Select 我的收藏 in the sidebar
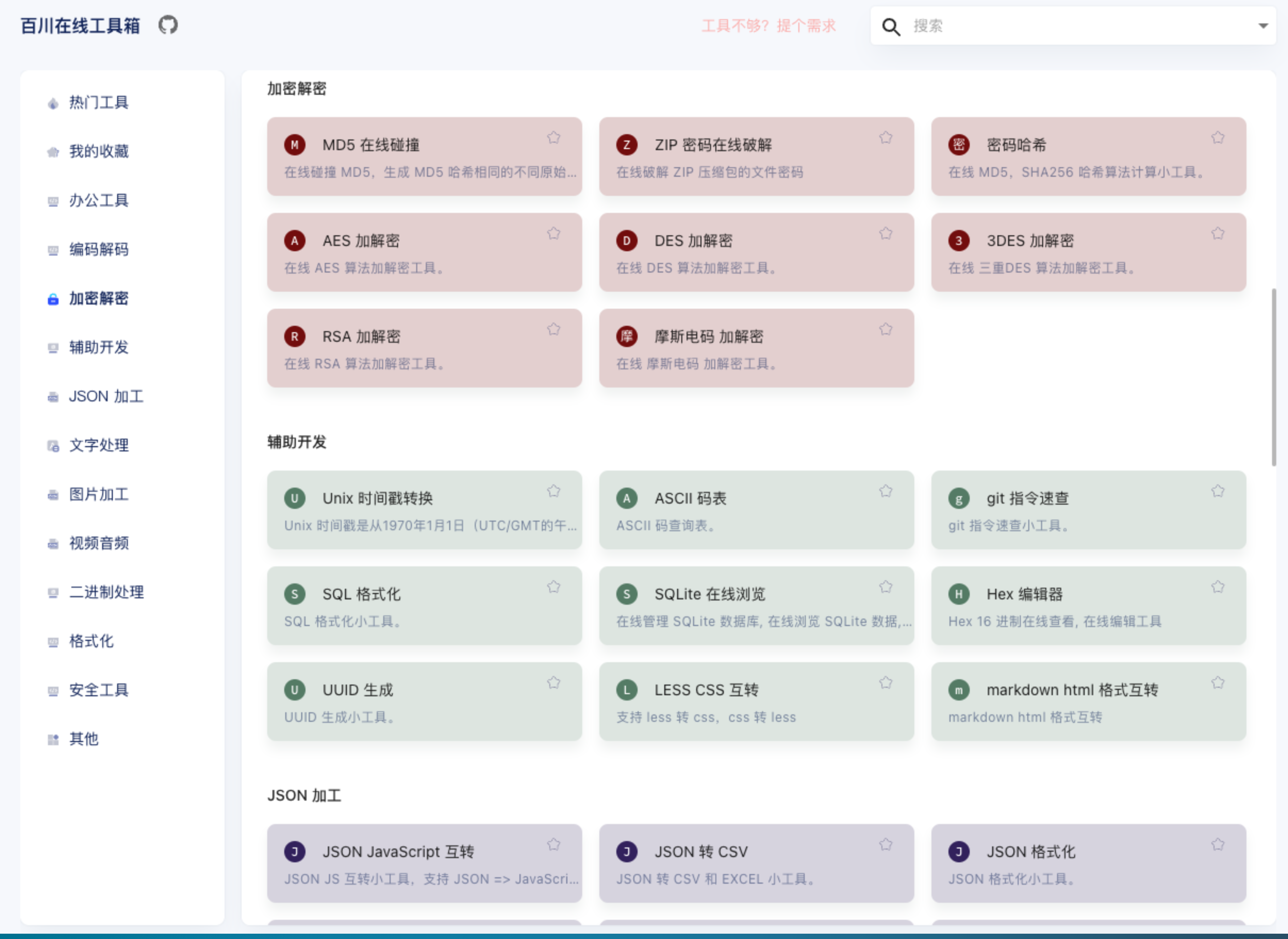Image resolution: width=1288 pixels, height=939 pixels. 99,151
